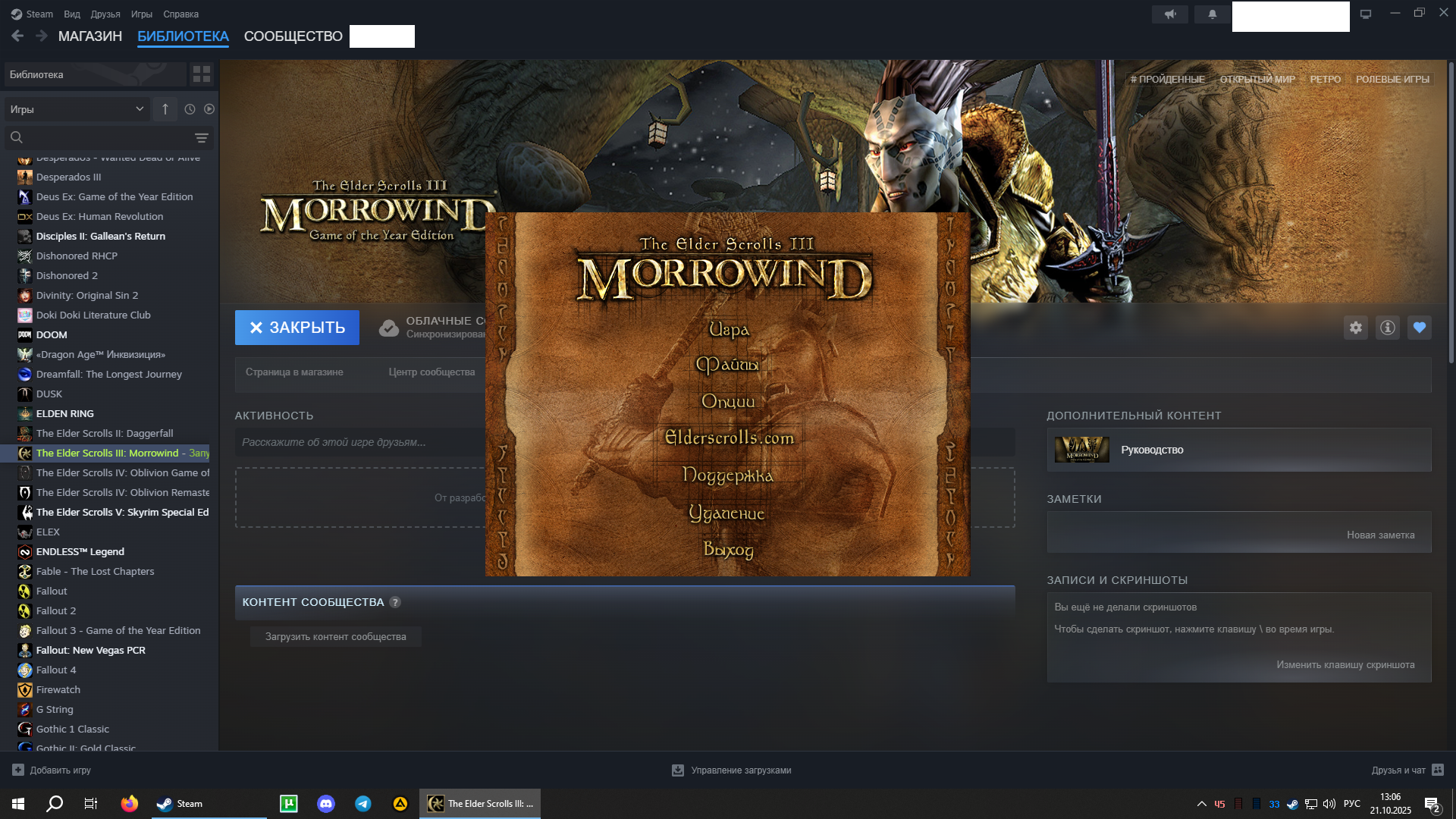The image size is (1456, 819).
Task: Open the Steam menu
Action: (x=33, y=14)
